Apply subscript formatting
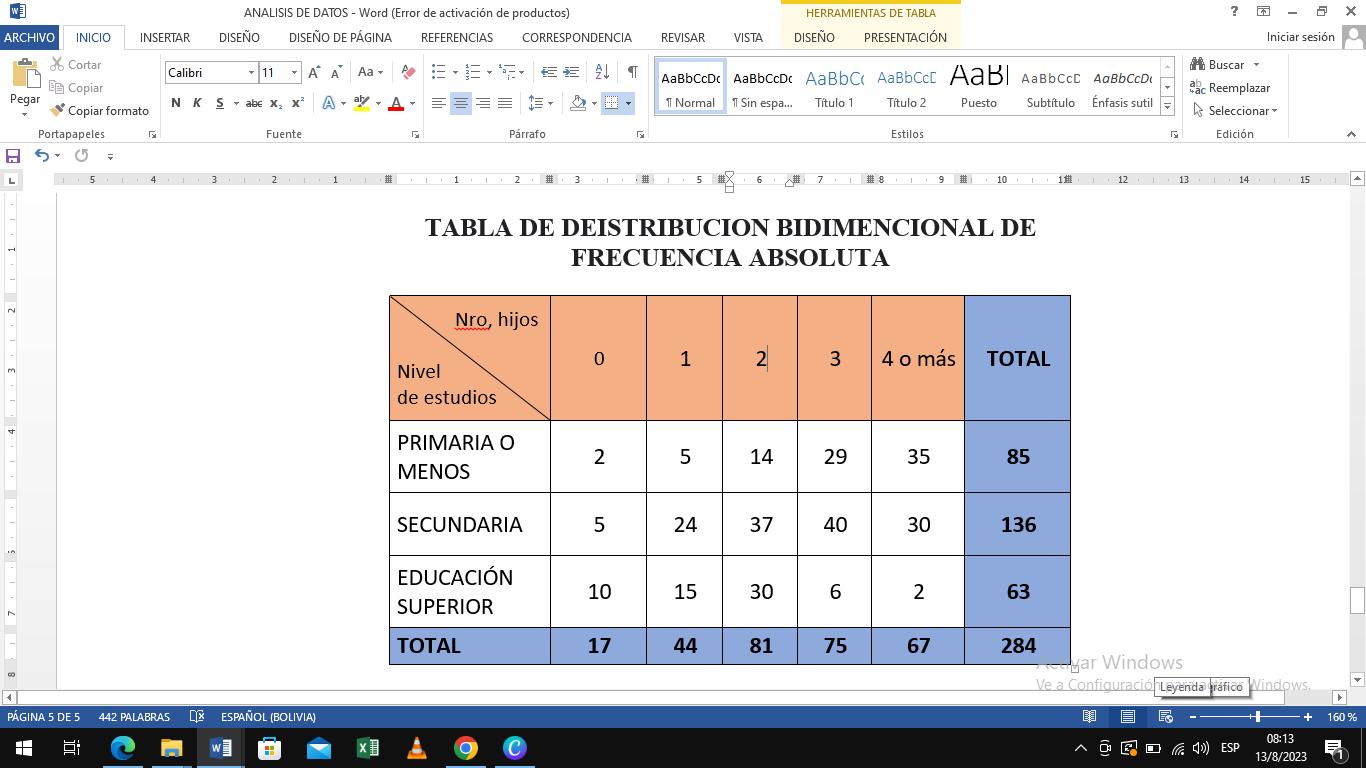The image size is (1366, 768). click(277, 103)
